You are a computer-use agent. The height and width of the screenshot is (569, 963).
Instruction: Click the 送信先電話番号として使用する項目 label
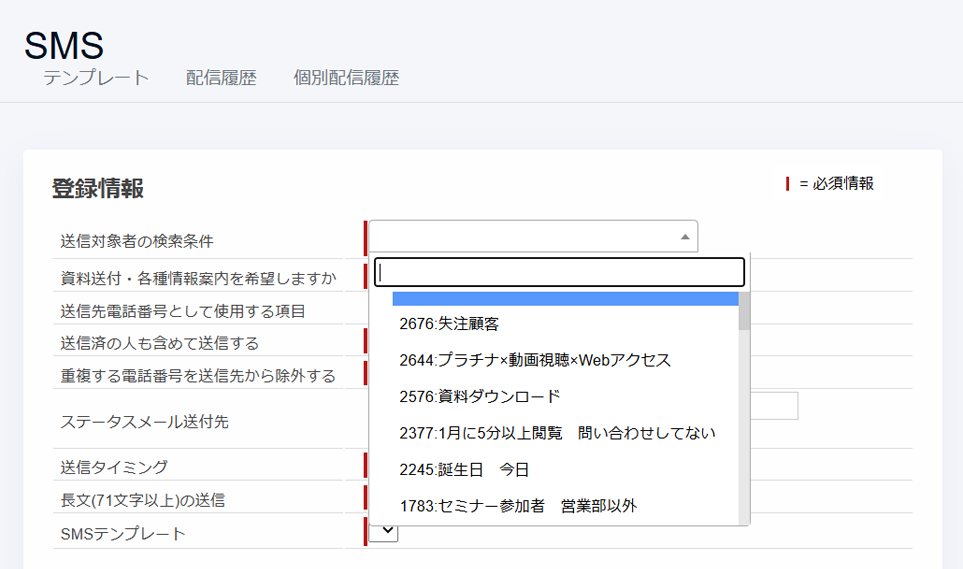(x=182, y=311)
